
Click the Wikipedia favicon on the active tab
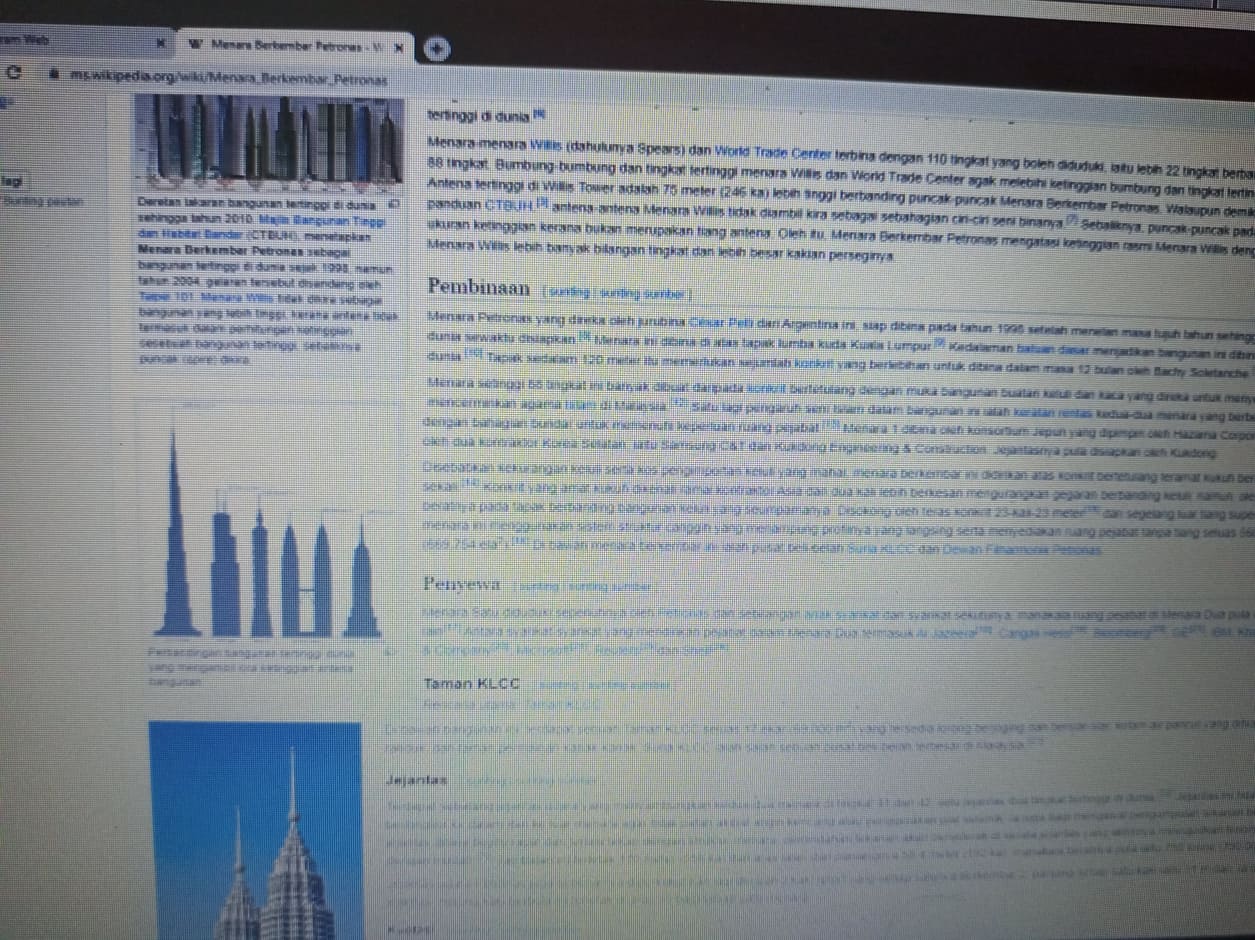pos(196,45)
